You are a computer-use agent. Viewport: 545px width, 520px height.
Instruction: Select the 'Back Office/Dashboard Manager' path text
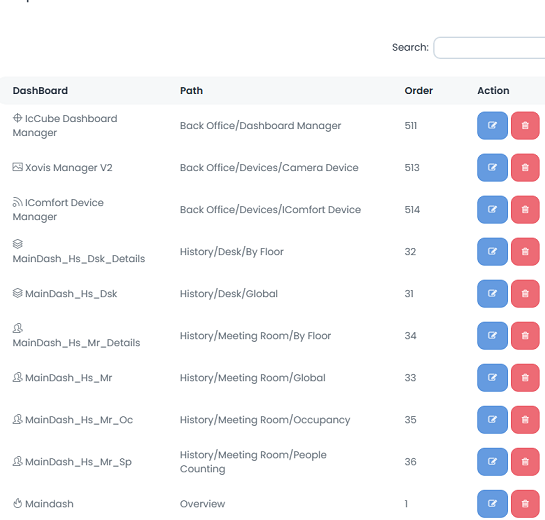pyautogui.click(x=260, y=125)
